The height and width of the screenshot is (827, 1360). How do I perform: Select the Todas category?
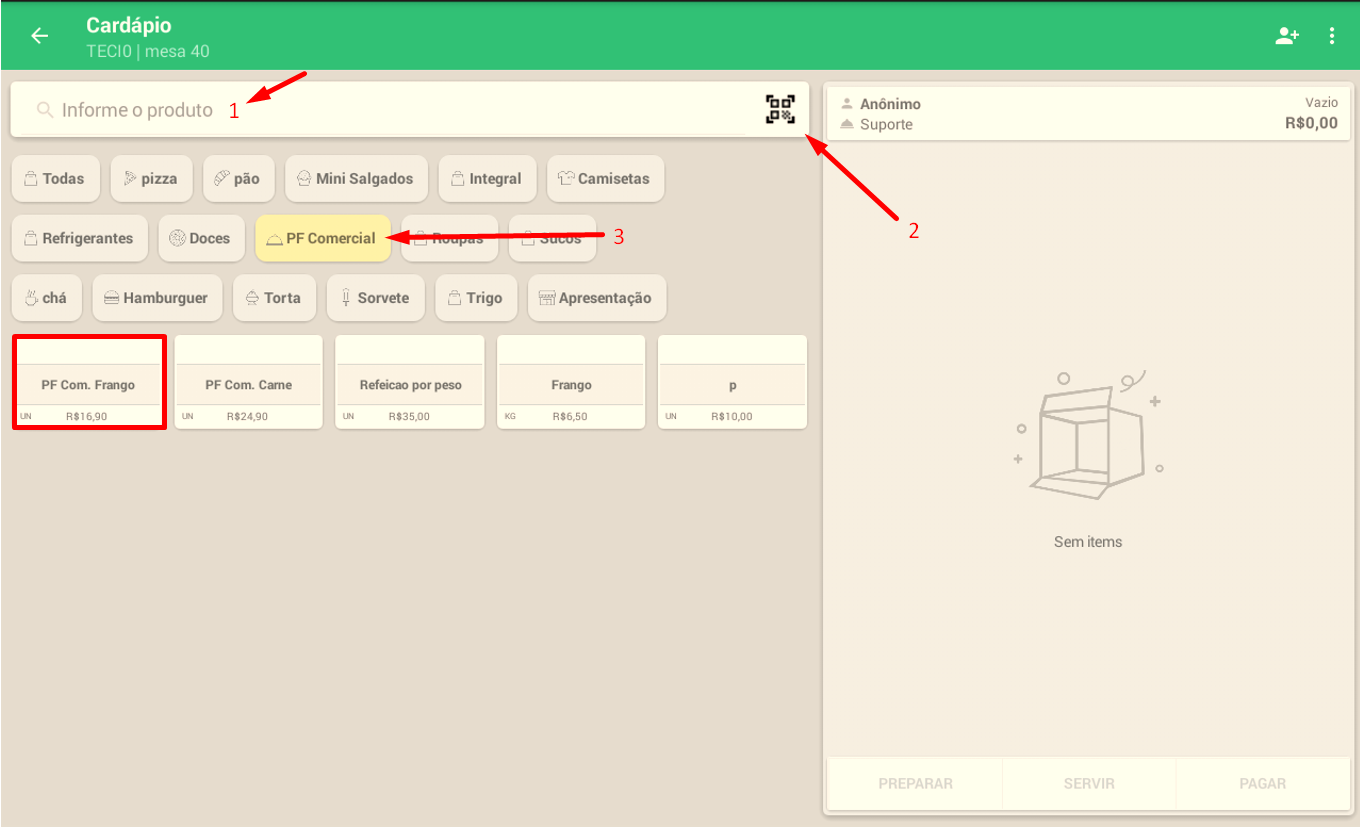pos(55,179)
